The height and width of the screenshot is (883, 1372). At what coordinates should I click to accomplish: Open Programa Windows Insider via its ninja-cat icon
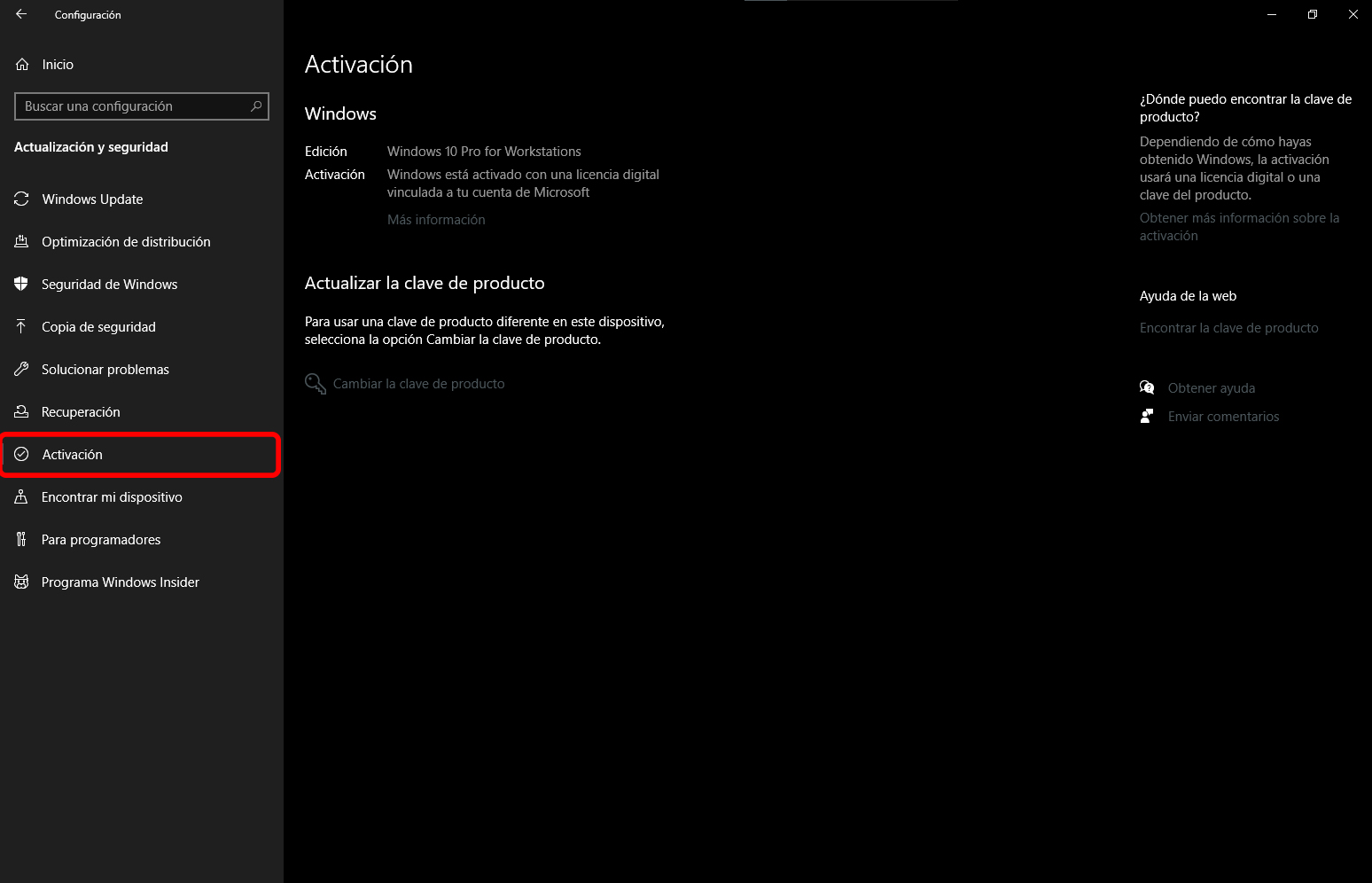click(x=21, y=582)
